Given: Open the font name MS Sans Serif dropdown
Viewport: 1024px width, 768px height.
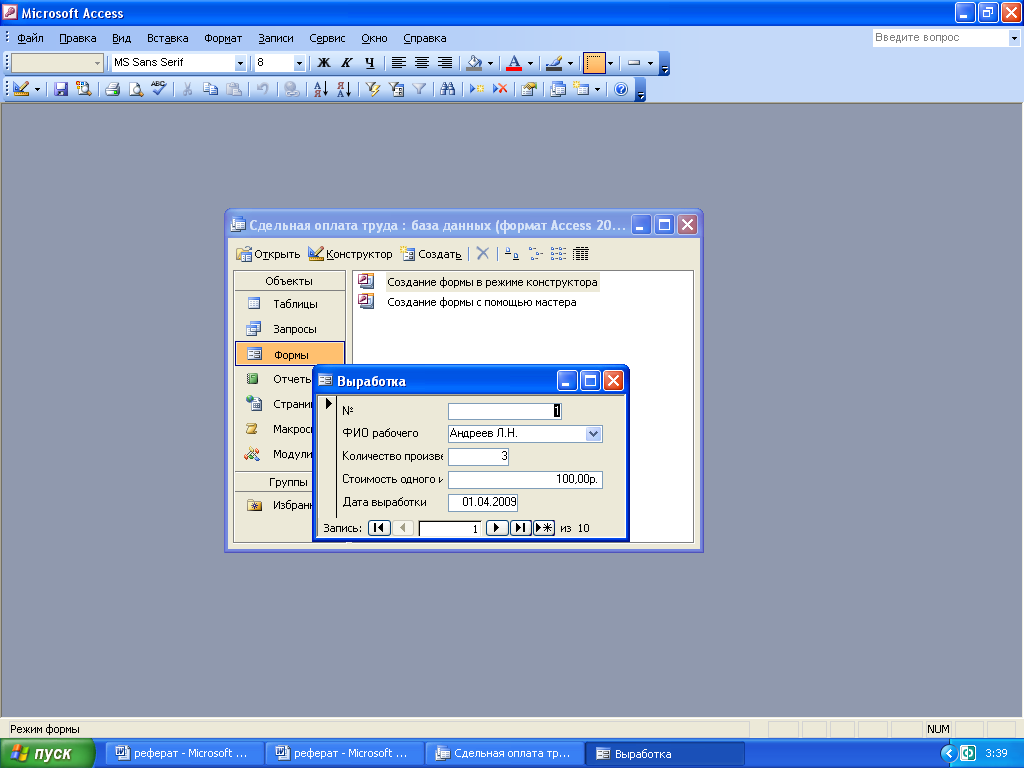Looking at the screenshot, I should point(240,63).
